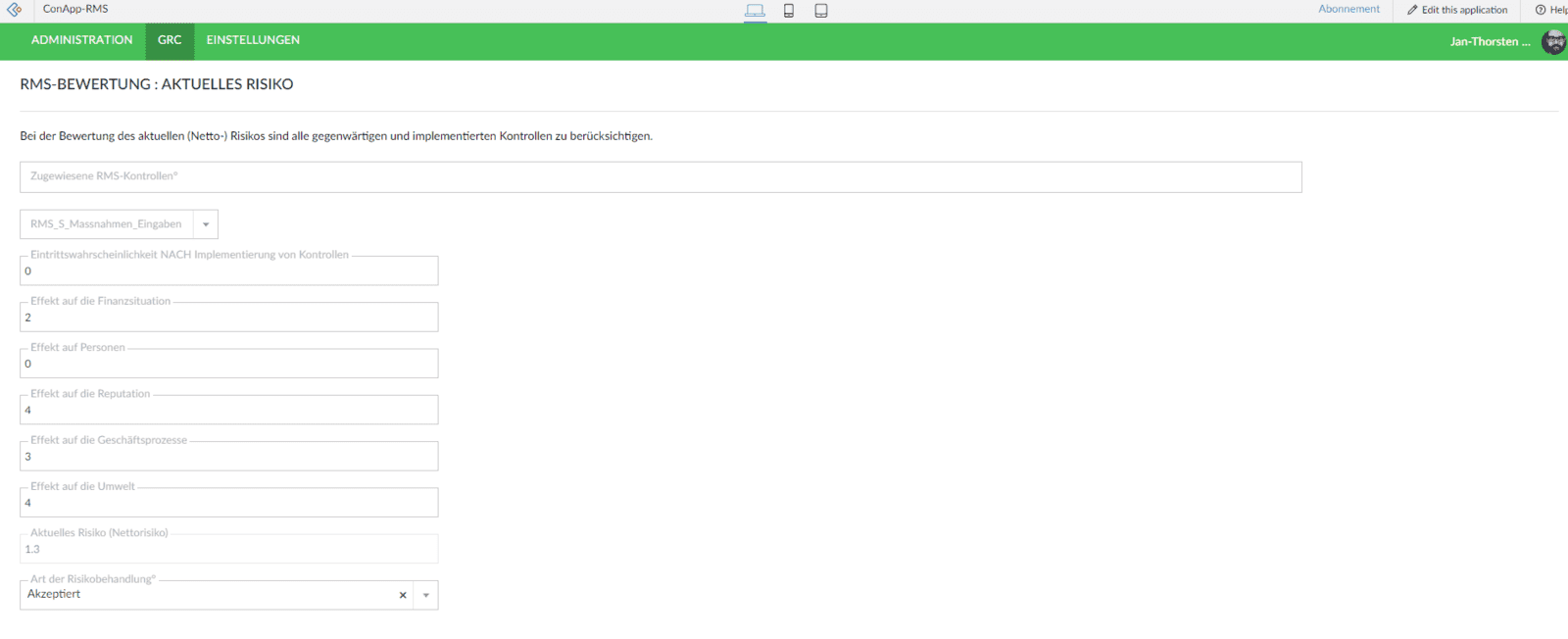Image resolution: width=1568 pixels, height=639 pixels.
Task: Click the Effekt auf die Umwelt field
Action: 229,503
